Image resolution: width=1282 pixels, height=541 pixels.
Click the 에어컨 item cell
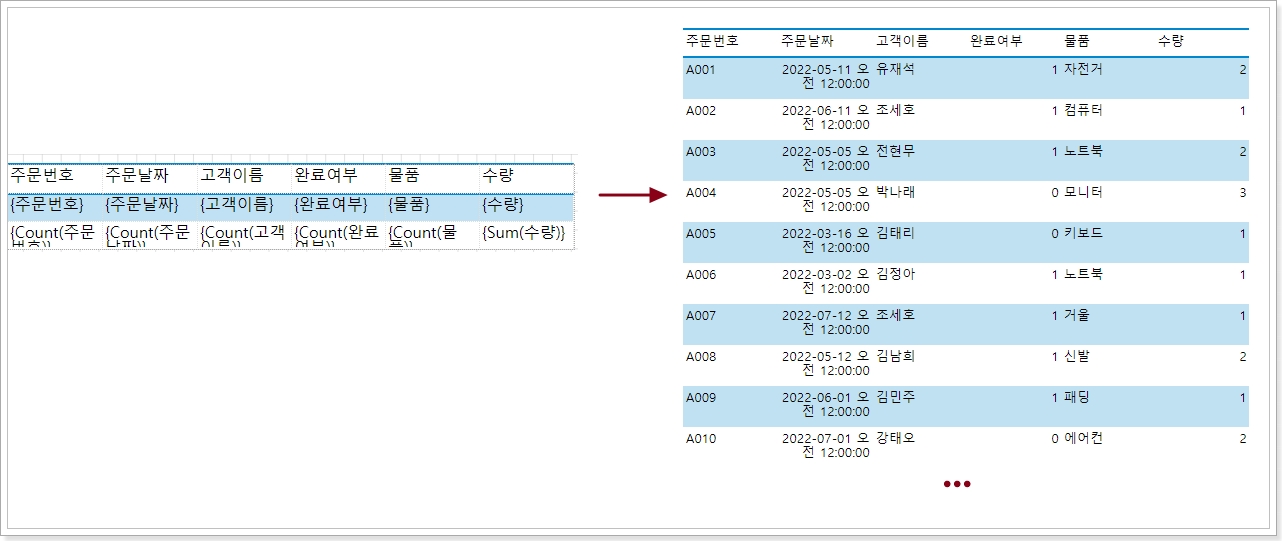(1083, 438)
